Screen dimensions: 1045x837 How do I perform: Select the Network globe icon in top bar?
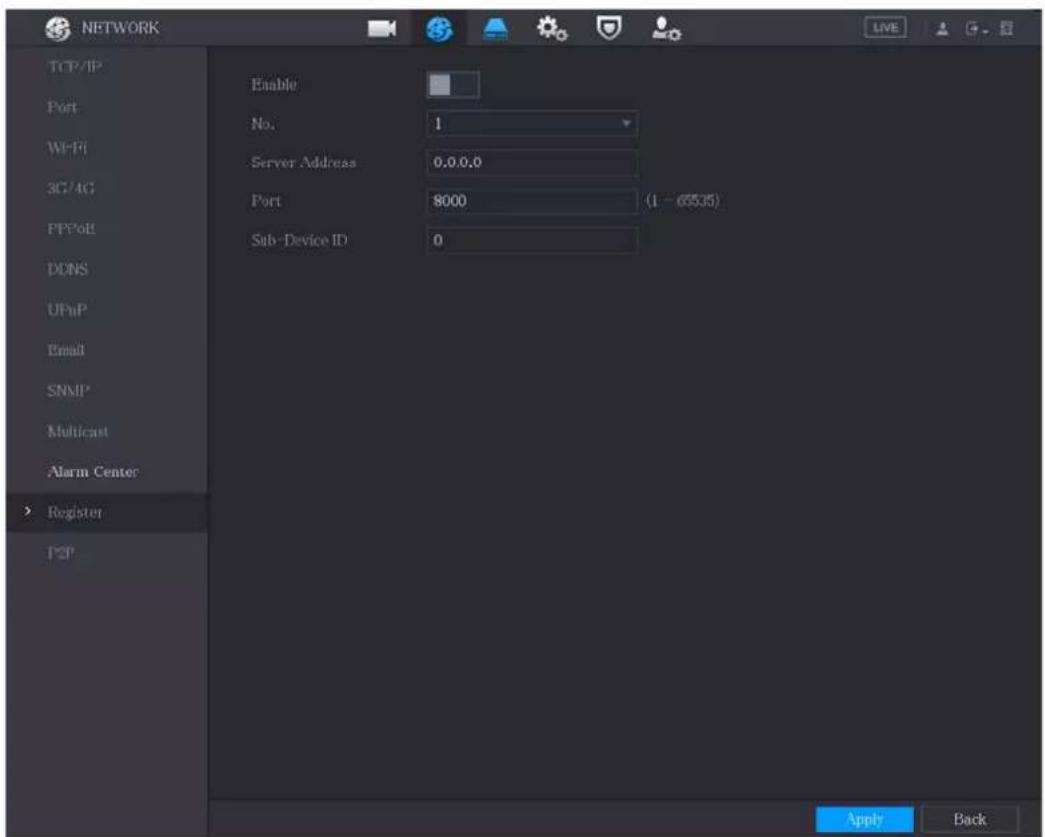click(439, 29)
